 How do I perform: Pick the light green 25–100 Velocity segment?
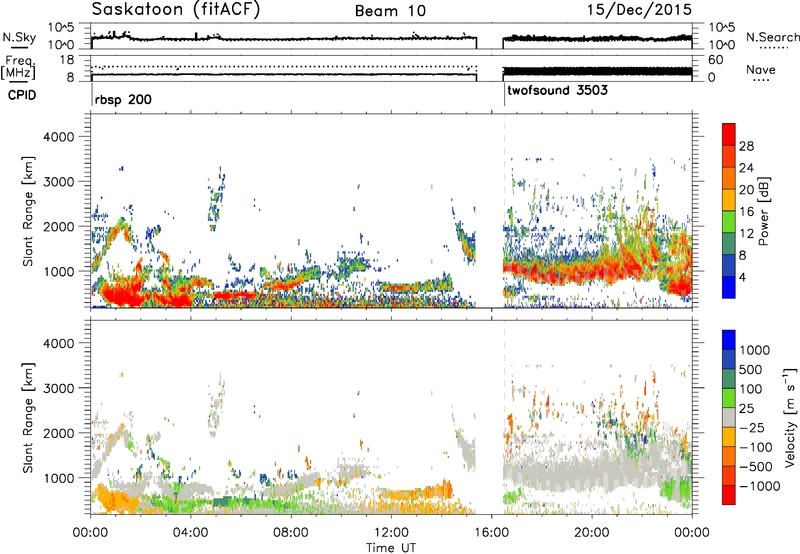coord(729,397)
